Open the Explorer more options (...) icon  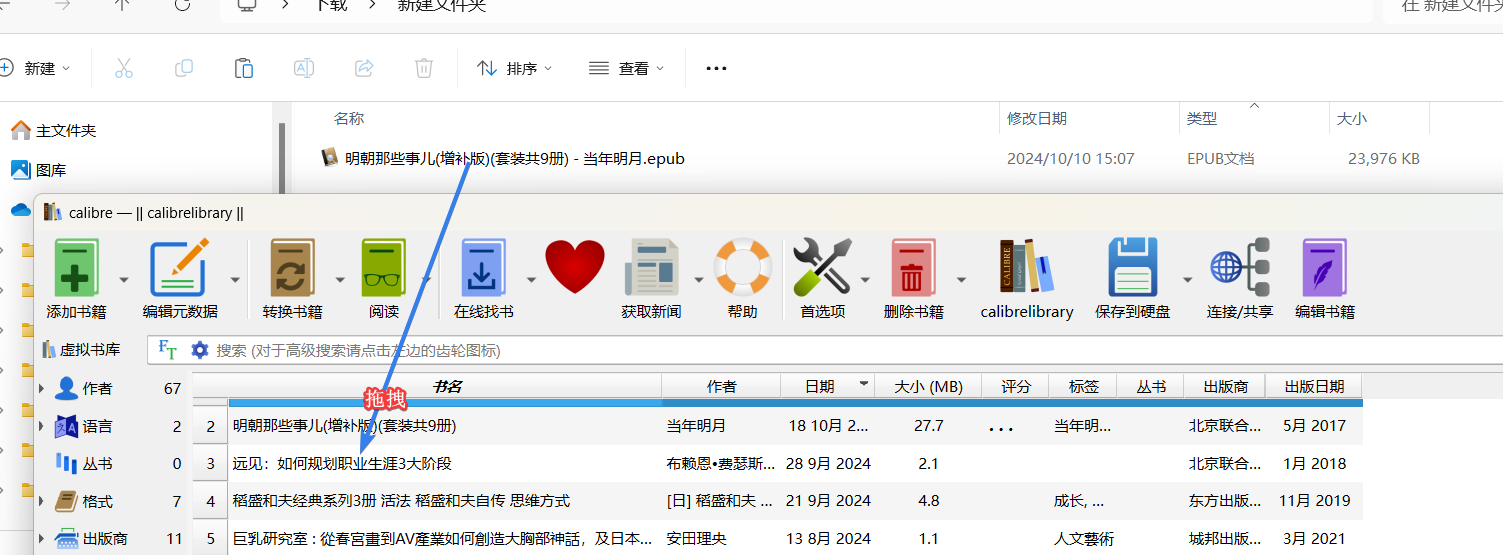tap(716, 68)
